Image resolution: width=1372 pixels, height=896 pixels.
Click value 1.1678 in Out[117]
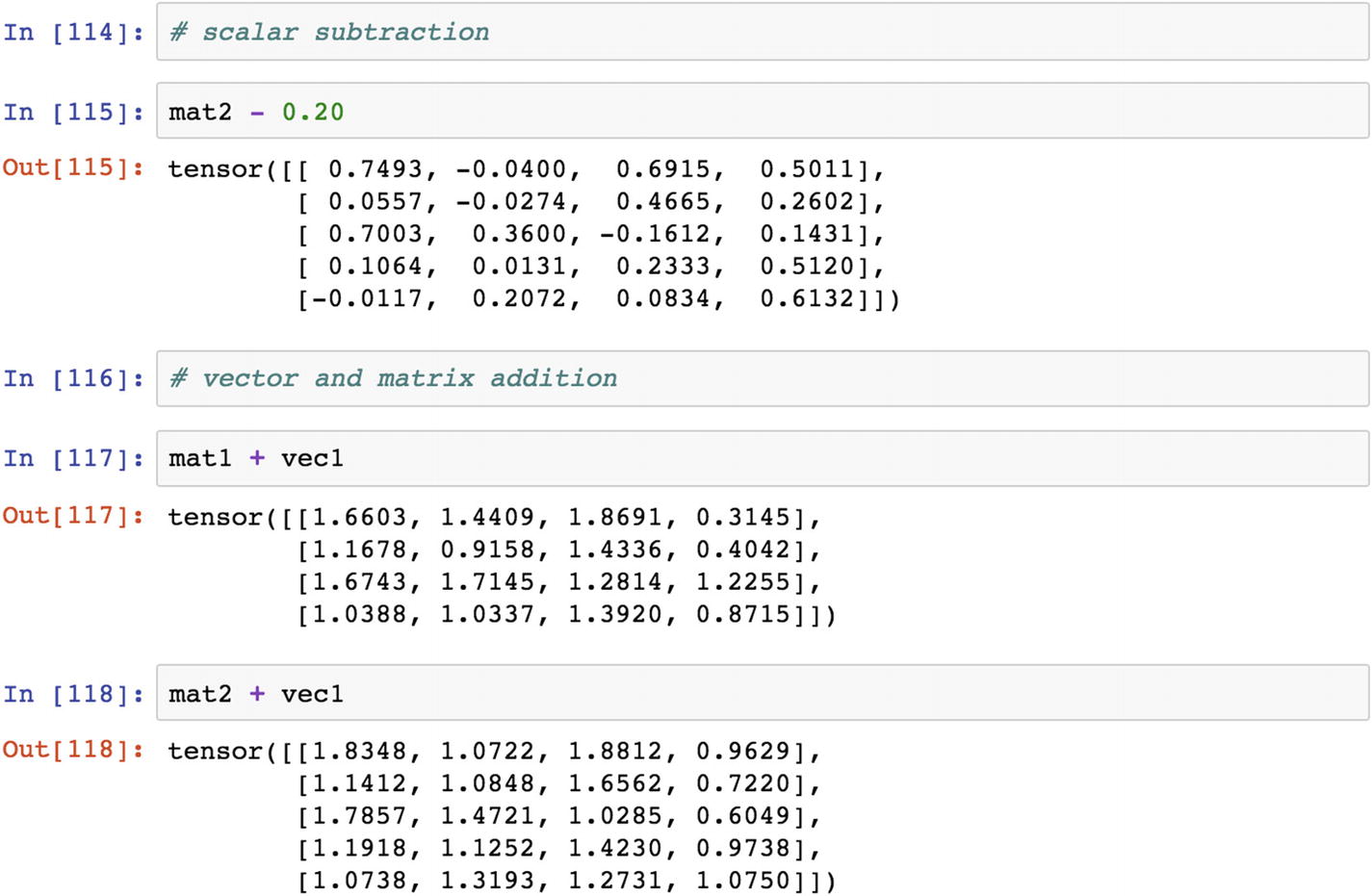pyautogui.click(x=359, y=550)
